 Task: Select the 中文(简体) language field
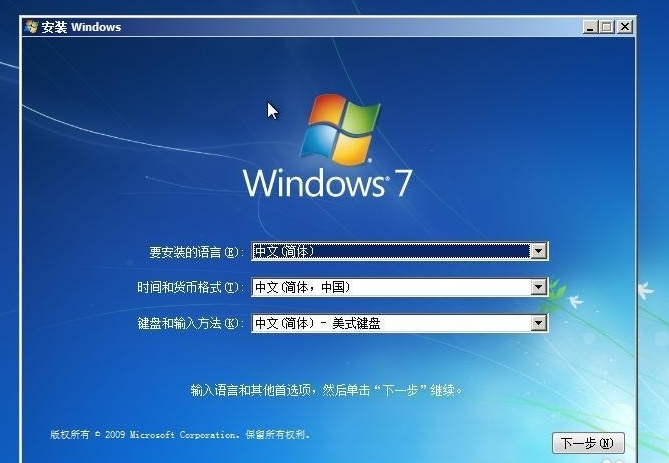point(400,251)
